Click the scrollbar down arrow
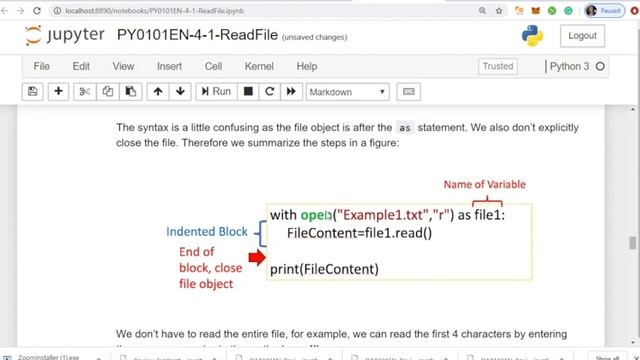This screenshot has height=360, width=640. click(x=633, y=342)
